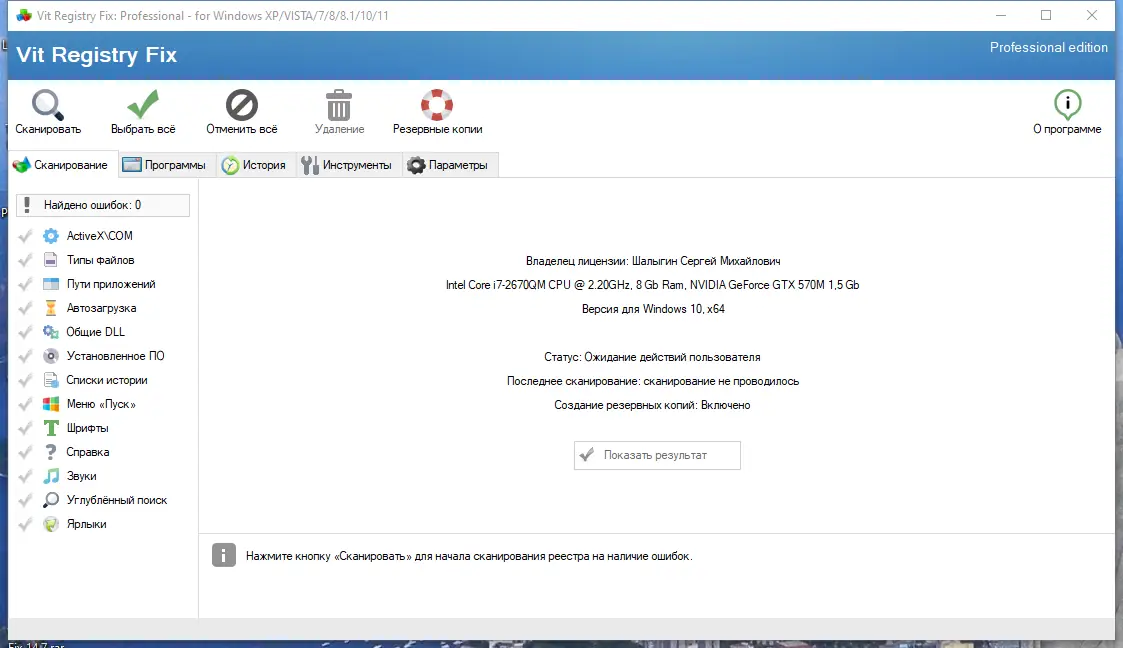This screenshot has width=1123, height=648.
Task: Click the Статус: Ожидание действий пользователя text
Action: [652, 357]
